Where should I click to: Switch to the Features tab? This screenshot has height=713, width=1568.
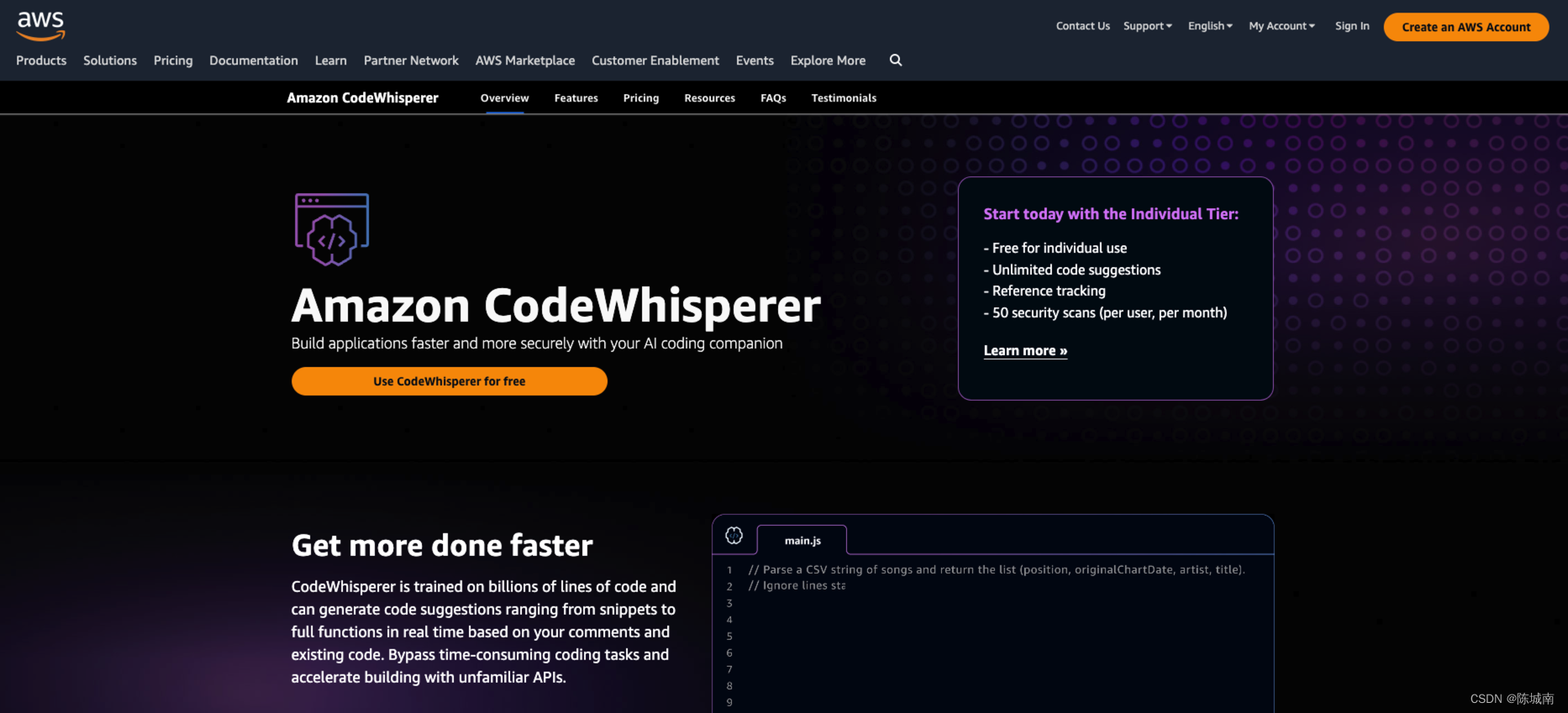point(576,98)
